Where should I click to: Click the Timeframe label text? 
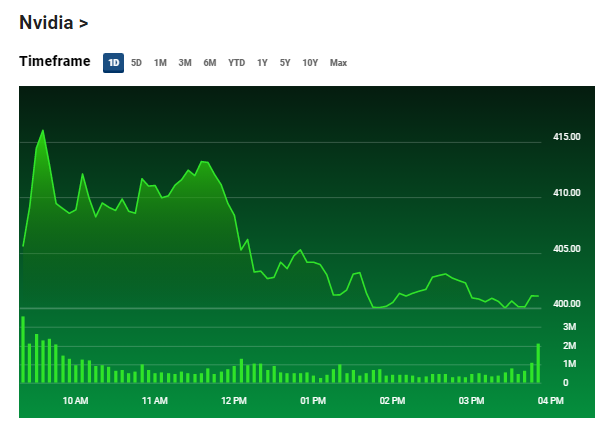click(x=55, y=62)
